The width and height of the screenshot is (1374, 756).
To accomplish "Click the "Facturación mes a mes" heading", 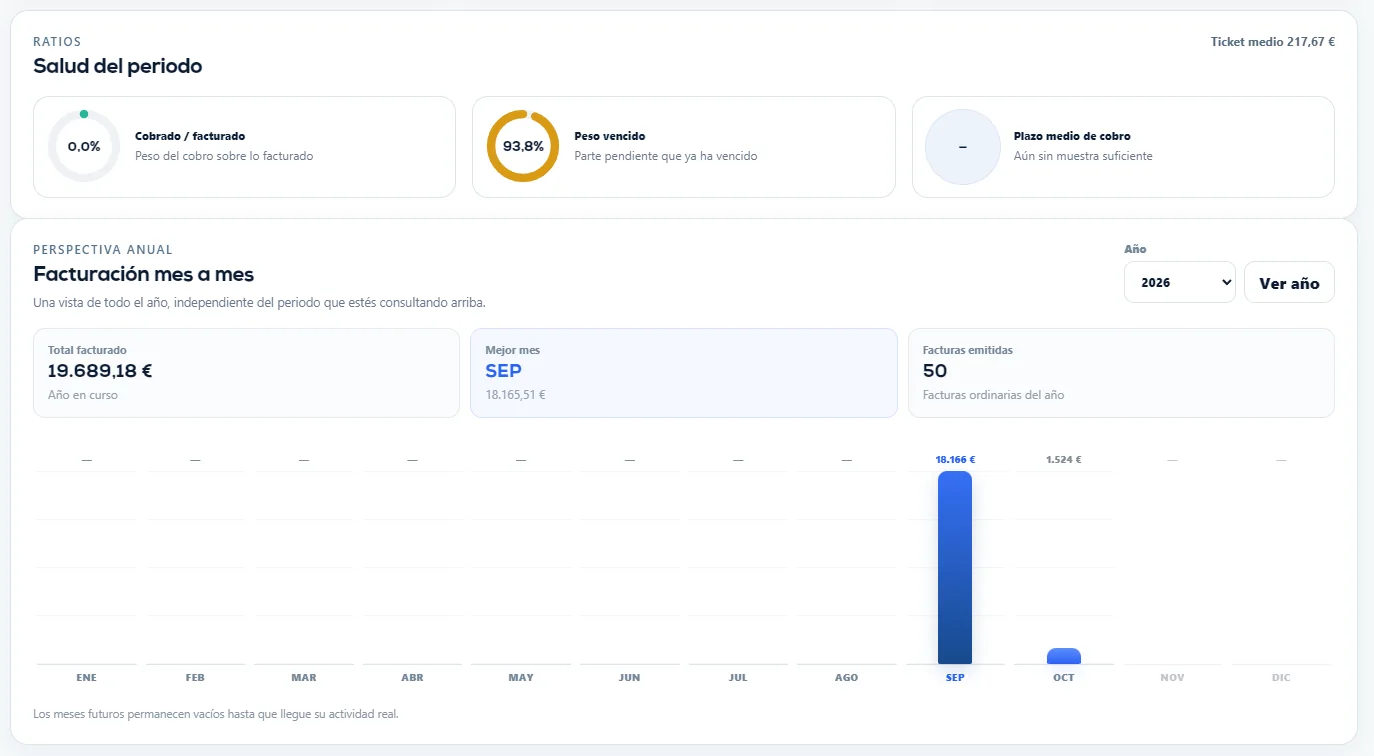I will (144, 274).
